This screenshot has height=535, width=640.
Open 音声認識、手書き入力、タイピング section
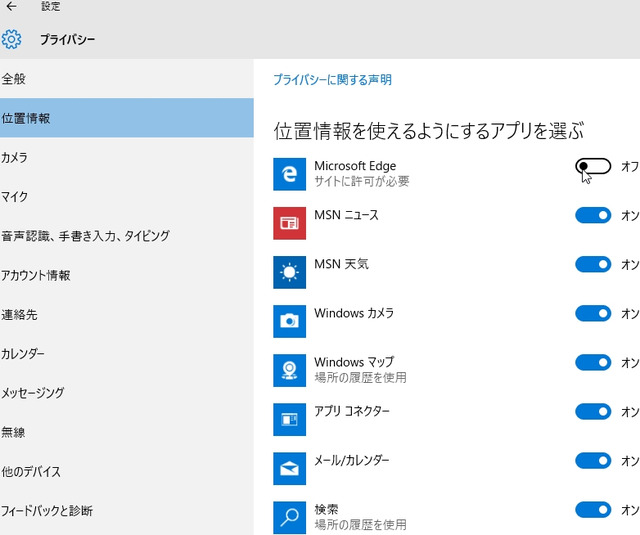click(x=127, y=236)
